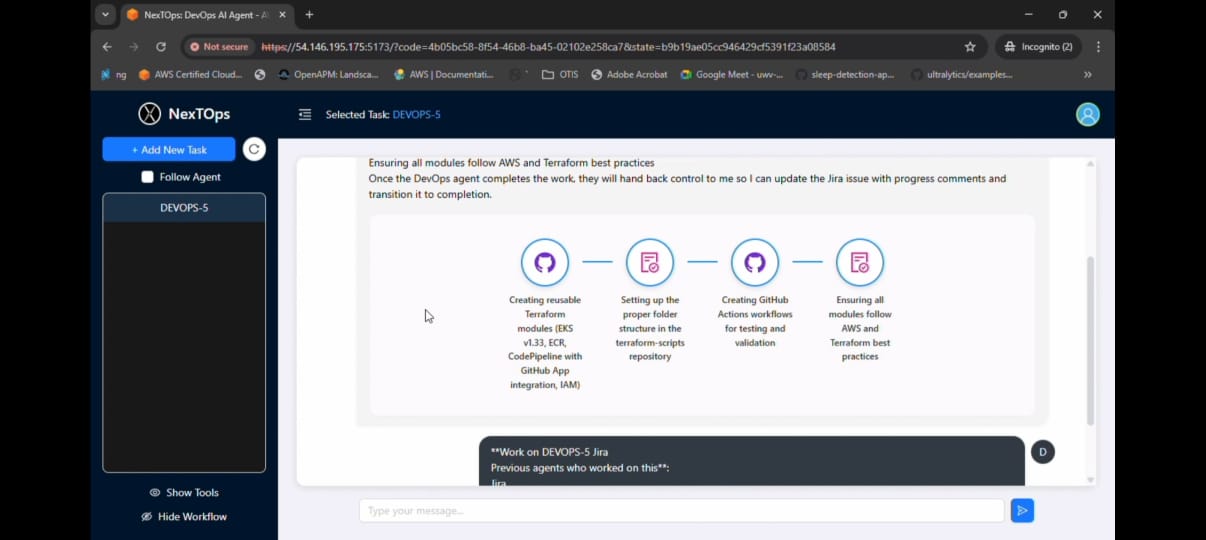
Task: Click the 'Work on DEVOPS-5 Jira' message bubble
Action: (x=751, y=461)
